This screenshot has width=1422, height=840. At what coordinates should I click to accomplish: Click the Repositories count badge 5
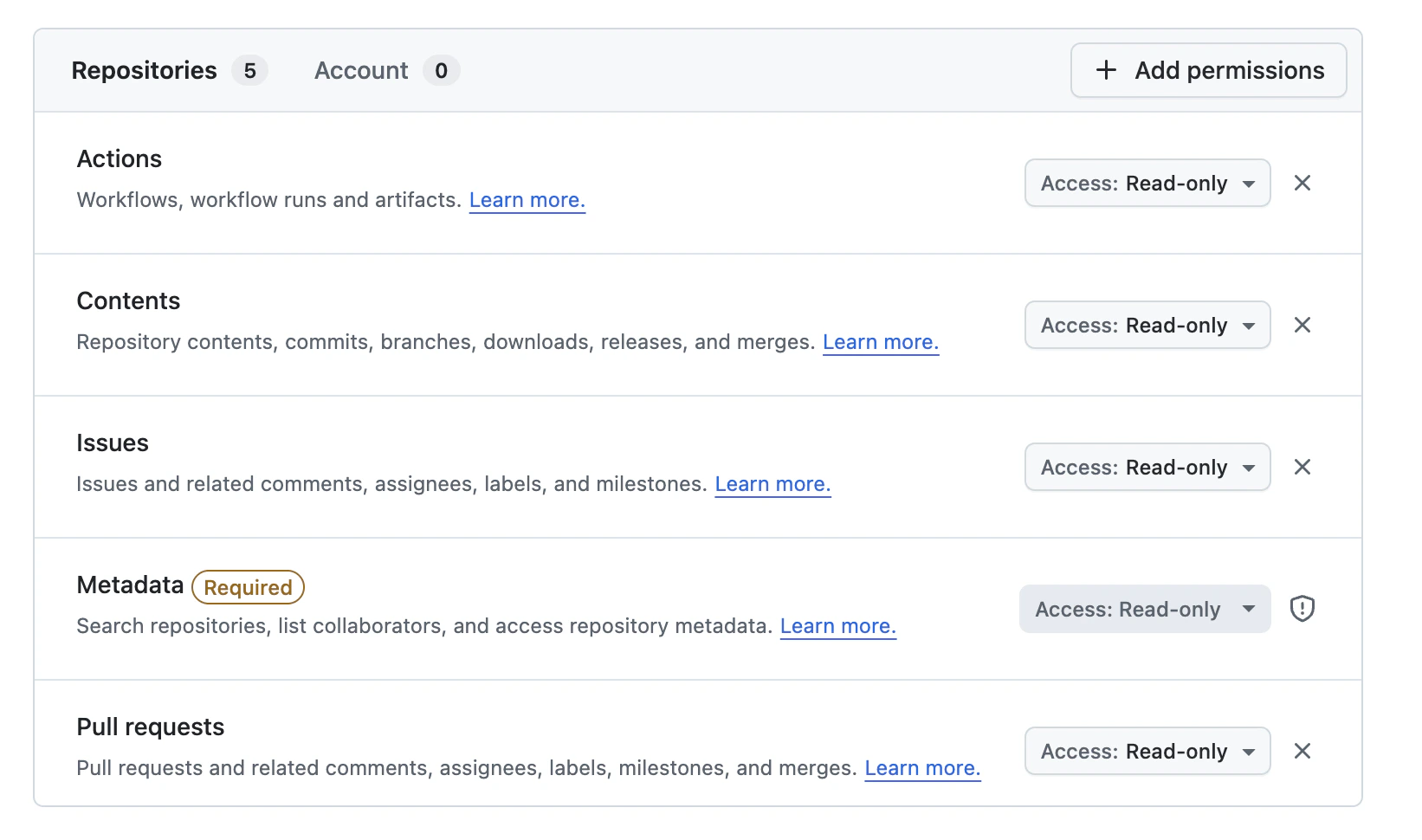249,70
